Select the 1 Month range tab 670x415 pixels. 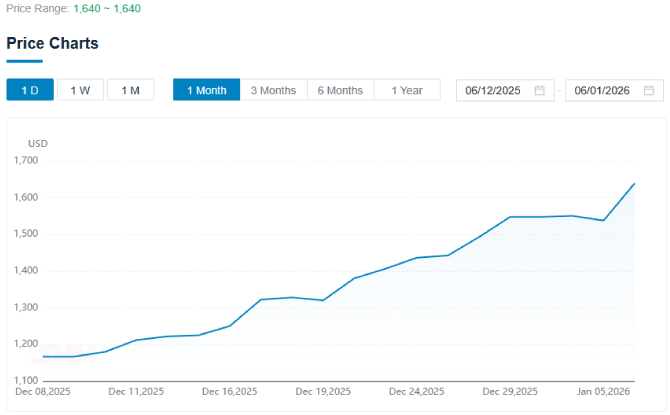tap(206, 90)
